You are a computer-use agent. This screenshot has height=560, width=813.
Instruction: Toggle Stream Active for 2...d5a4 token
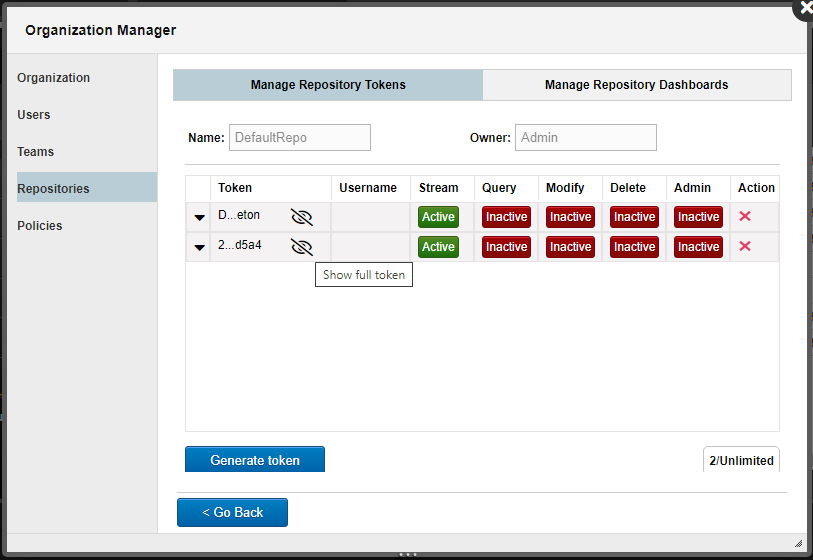(x=438, y=247)
